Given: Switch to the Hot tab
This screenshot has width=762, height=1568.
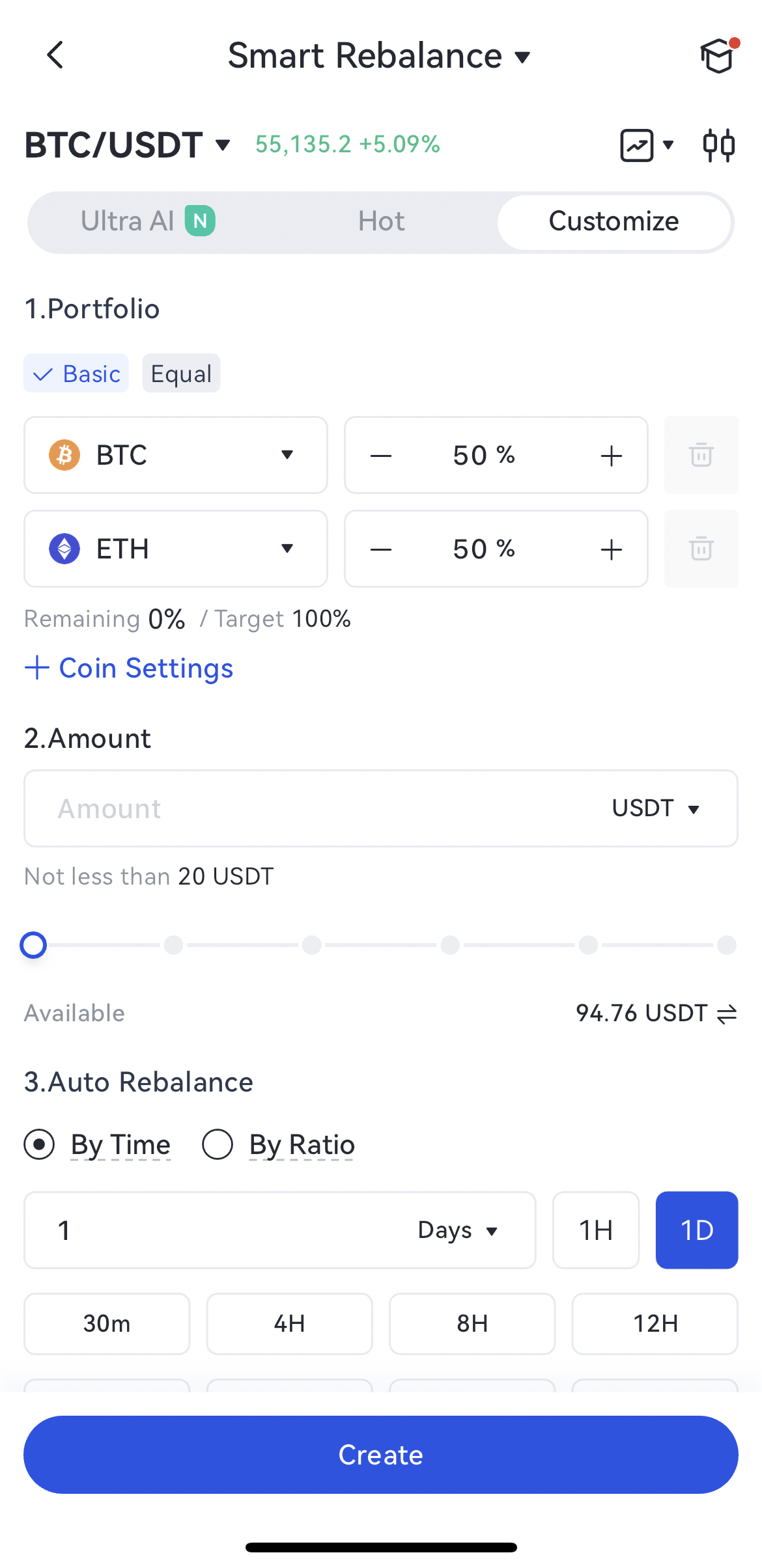Looking at the screenshot, I should pyautogui.click(x=381, y=221).
